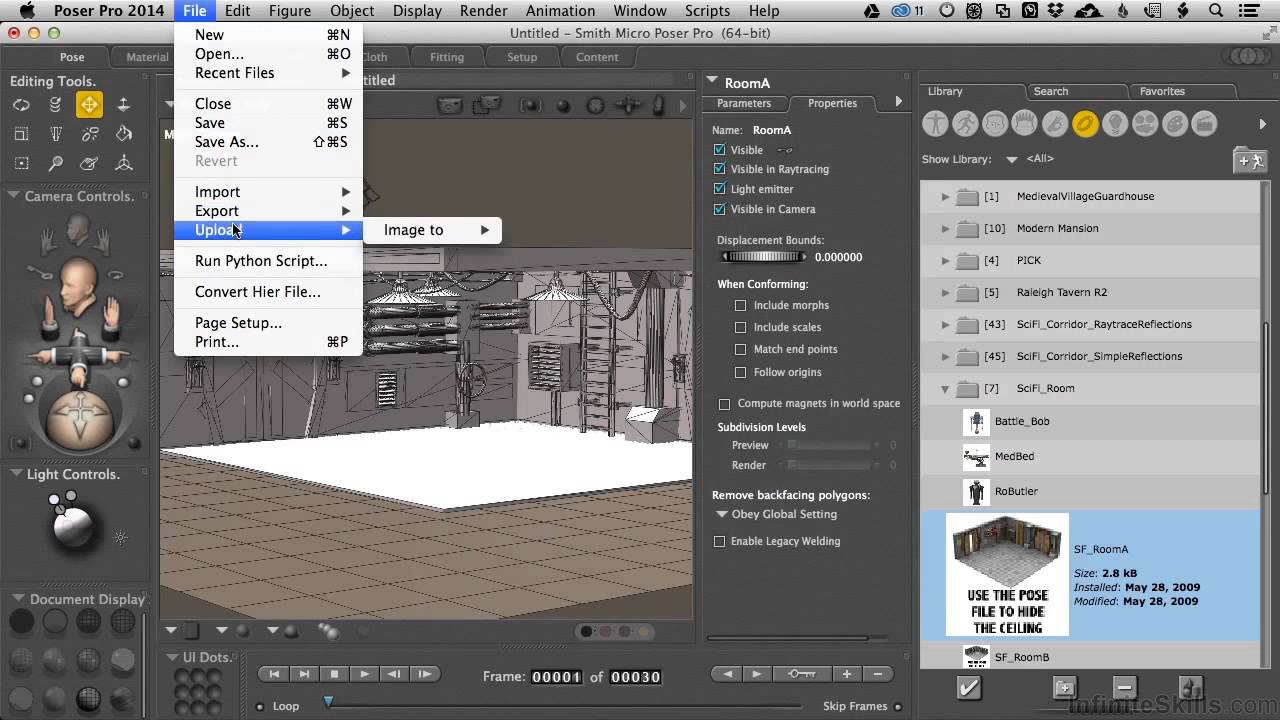This screenshot has width=1280, height=720.
Task: Click the Image to submenu item
Action: coord(432,230)
